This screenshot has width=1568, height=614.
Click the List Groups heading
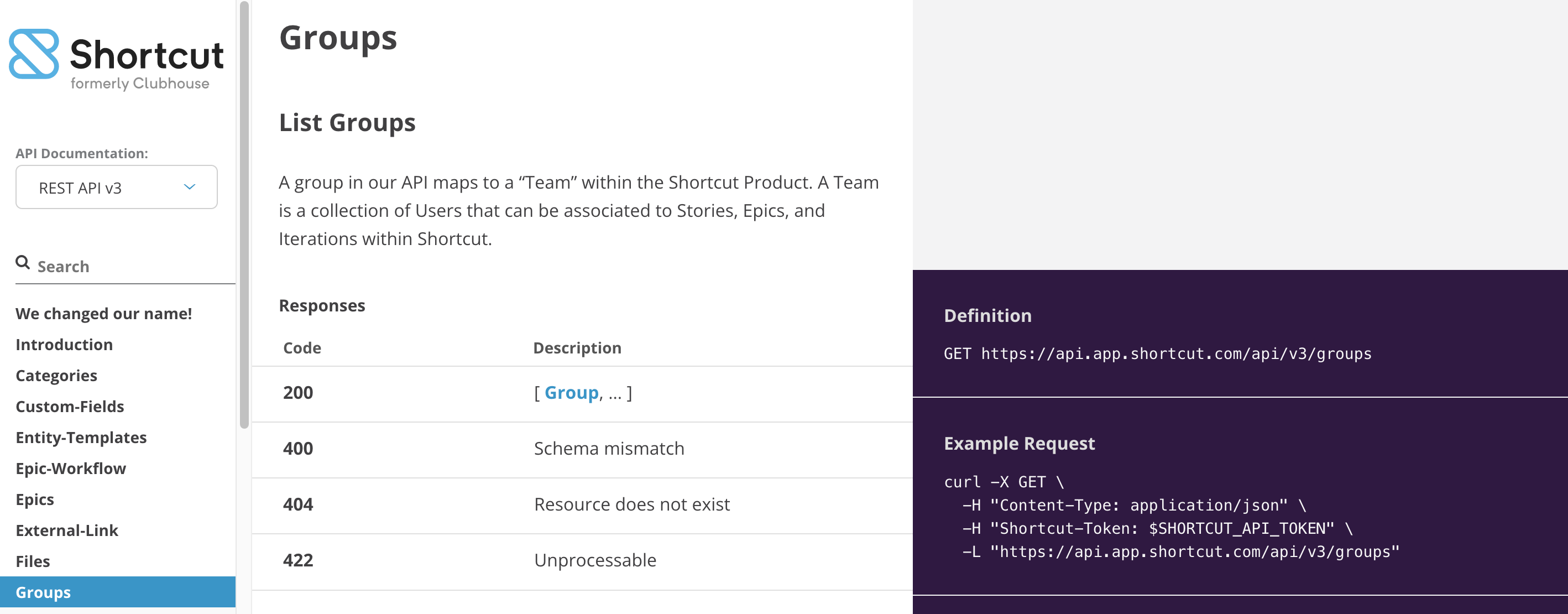point(347,122)
